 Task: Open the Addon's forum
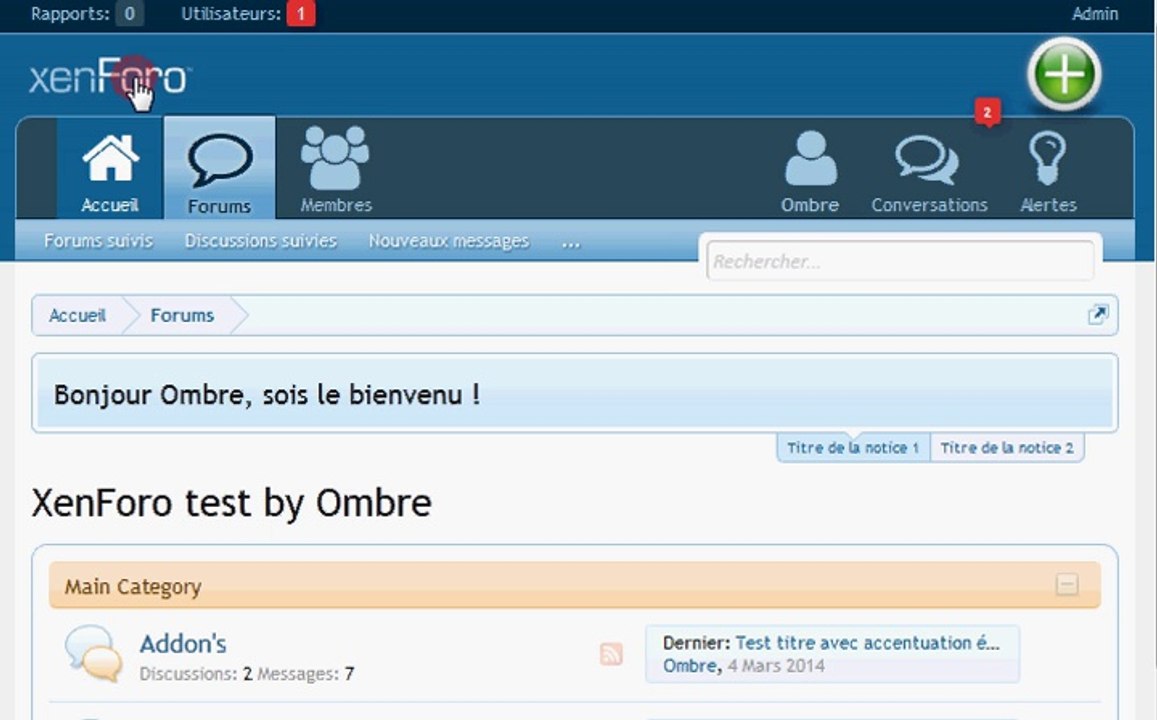[183, 643]
